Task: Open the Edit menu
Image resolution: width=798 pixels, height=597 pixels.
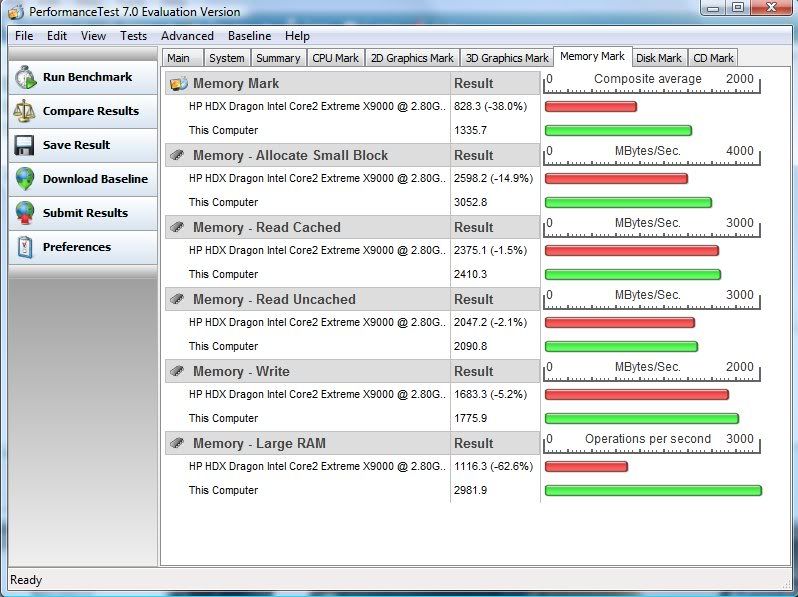Action: click(57, 36)
